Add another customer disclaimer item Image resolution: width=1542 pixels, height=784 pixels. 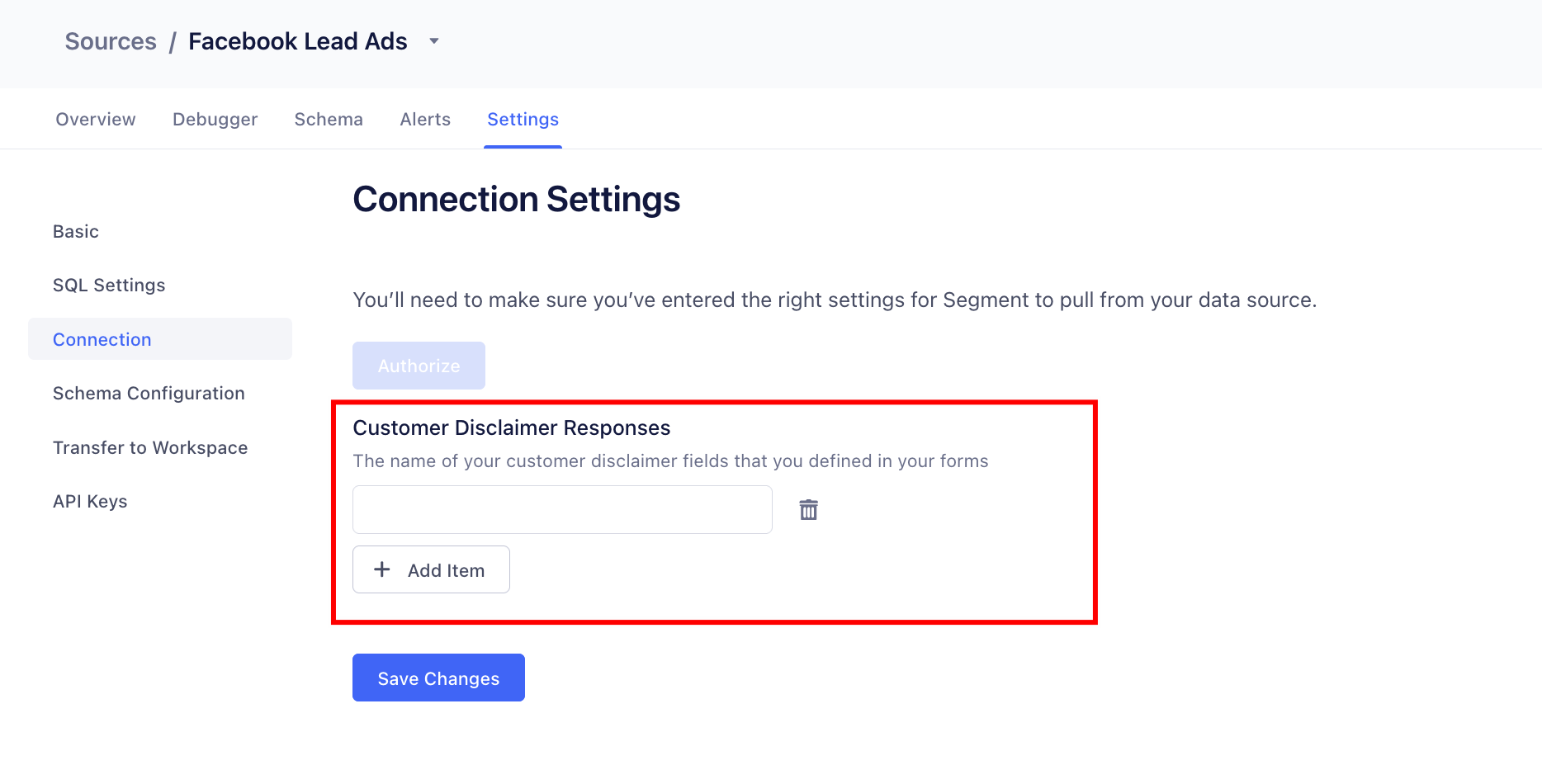click(x=431, y=569)
